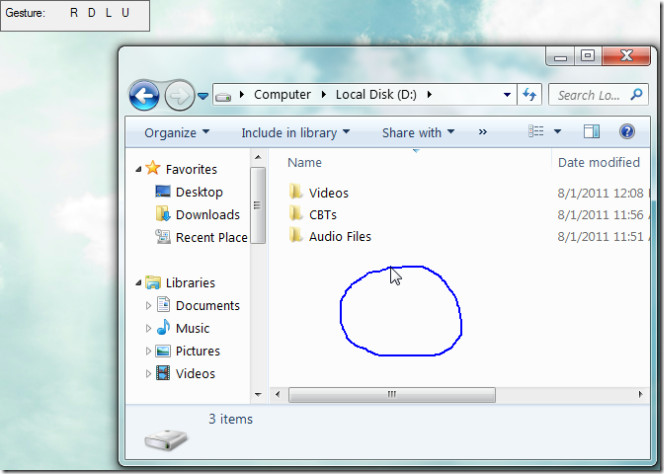Viewport: 664px width, 474px height.
Task: Open Downloads under Favorites
Action: 208,215
